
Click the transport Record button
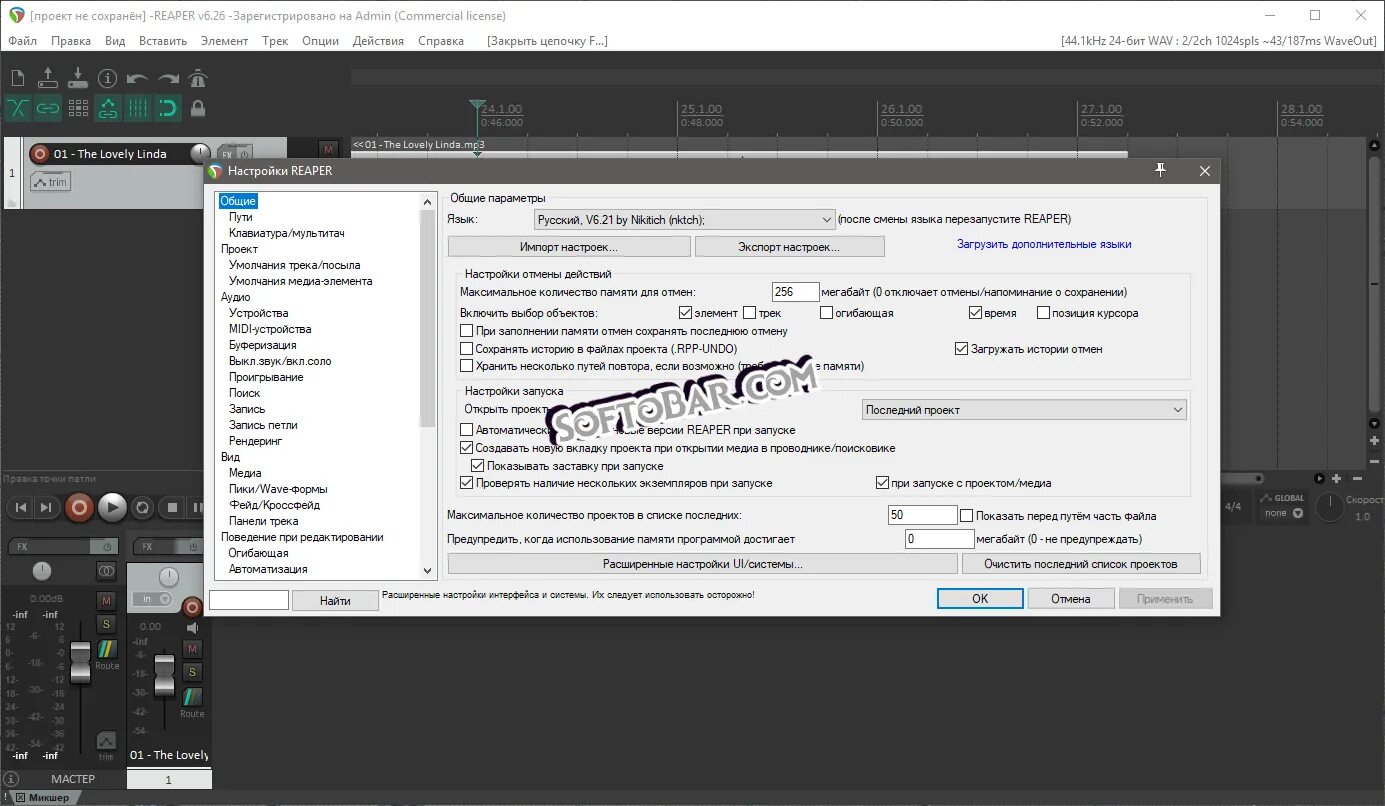point(80,508)
